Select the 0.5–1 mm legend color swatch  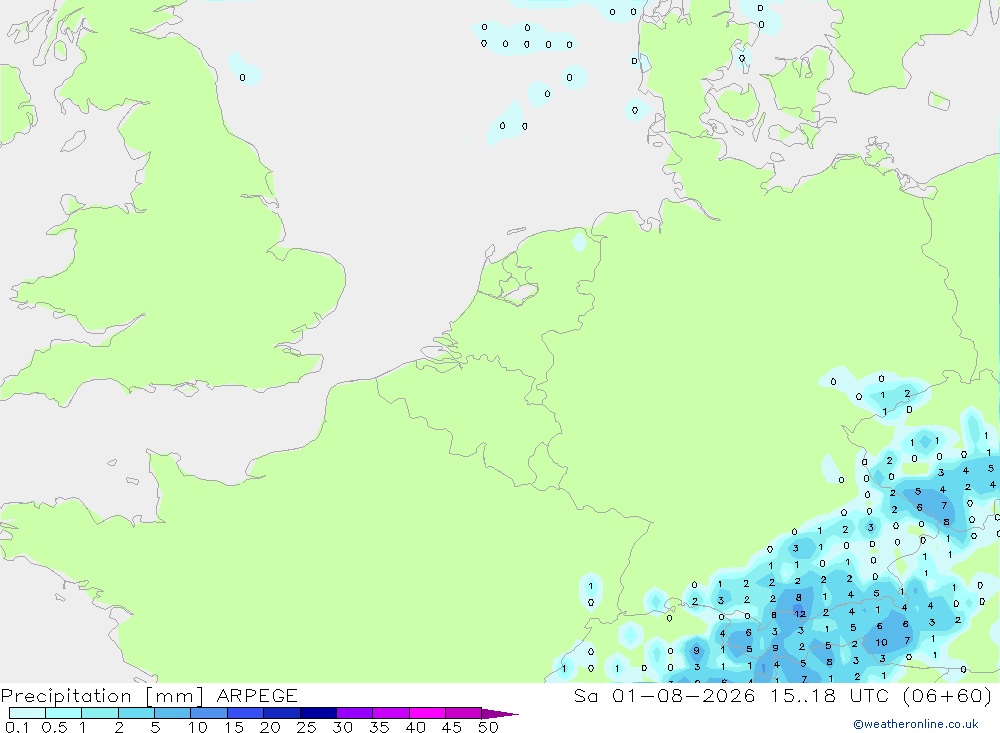point(64,713)
